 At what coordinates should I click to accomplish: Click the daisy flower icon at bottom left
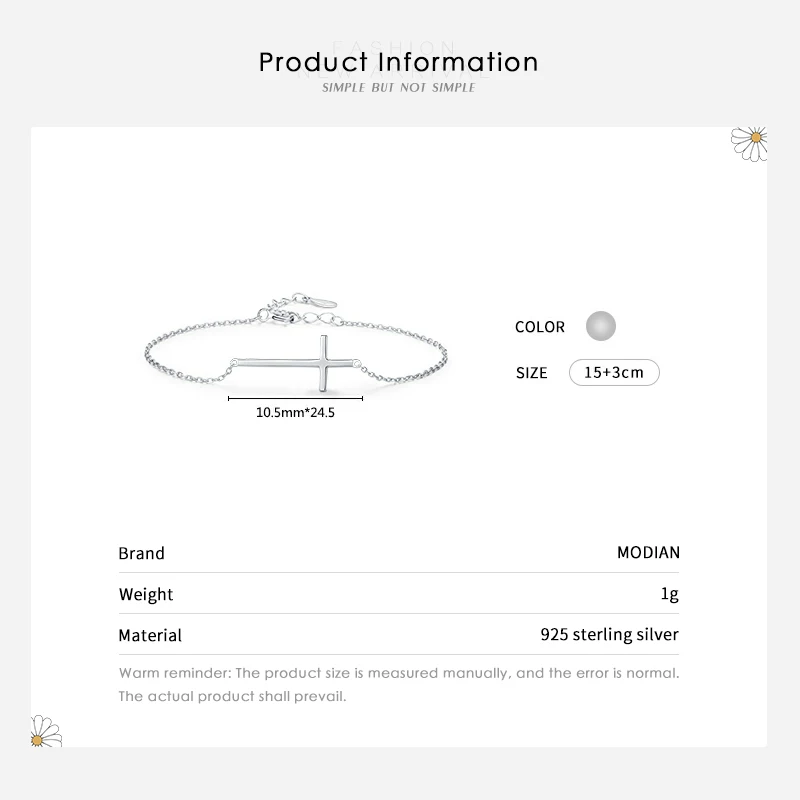coord(47,731)
